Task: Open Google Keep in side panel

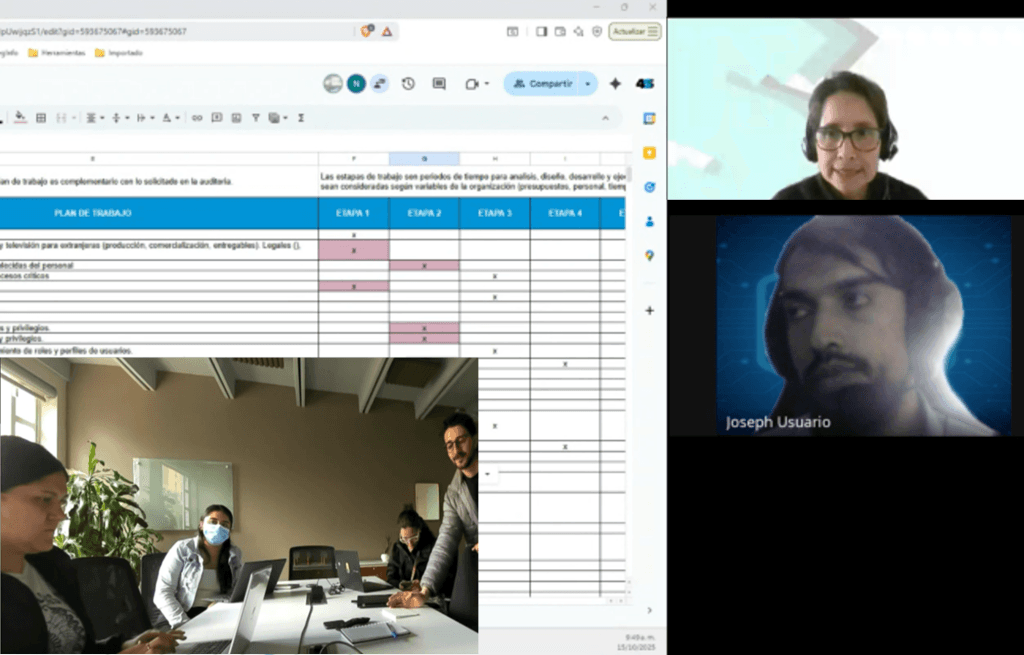Action: [649, 153]
